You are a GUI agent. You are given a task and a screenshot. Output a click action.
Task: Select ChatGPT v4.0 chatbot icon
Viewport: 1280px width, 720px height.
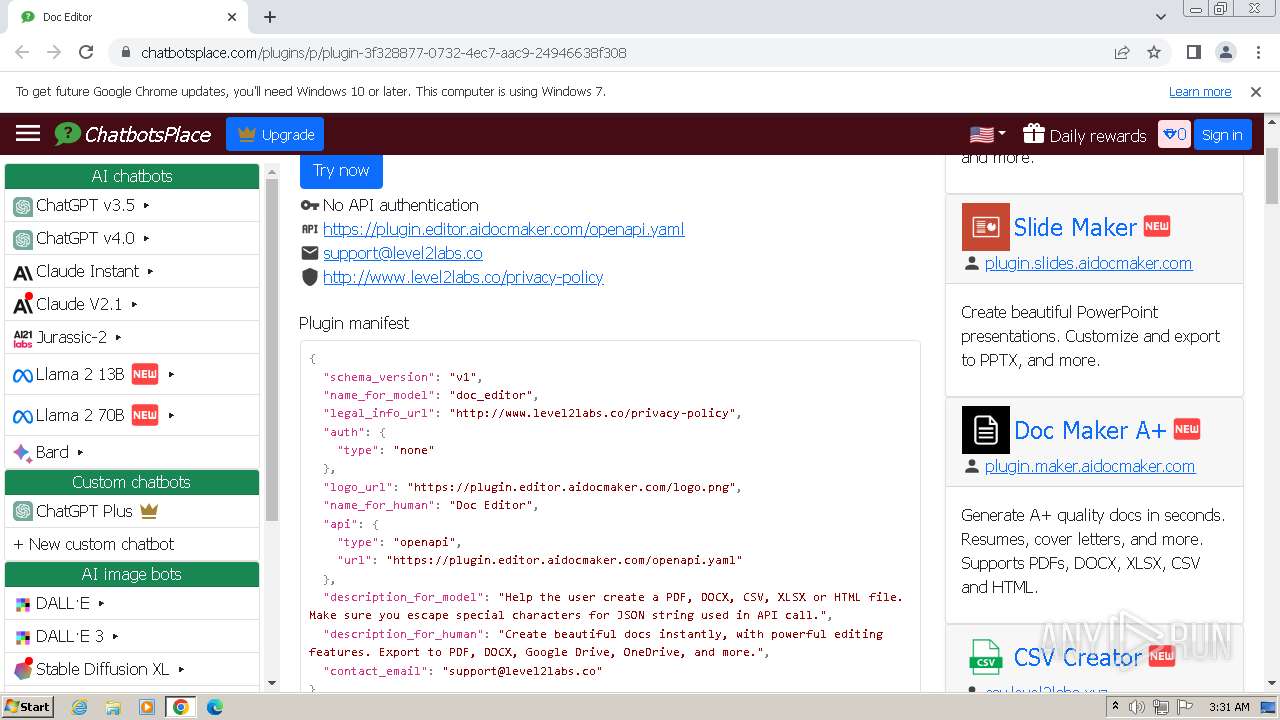pos(23,239)
